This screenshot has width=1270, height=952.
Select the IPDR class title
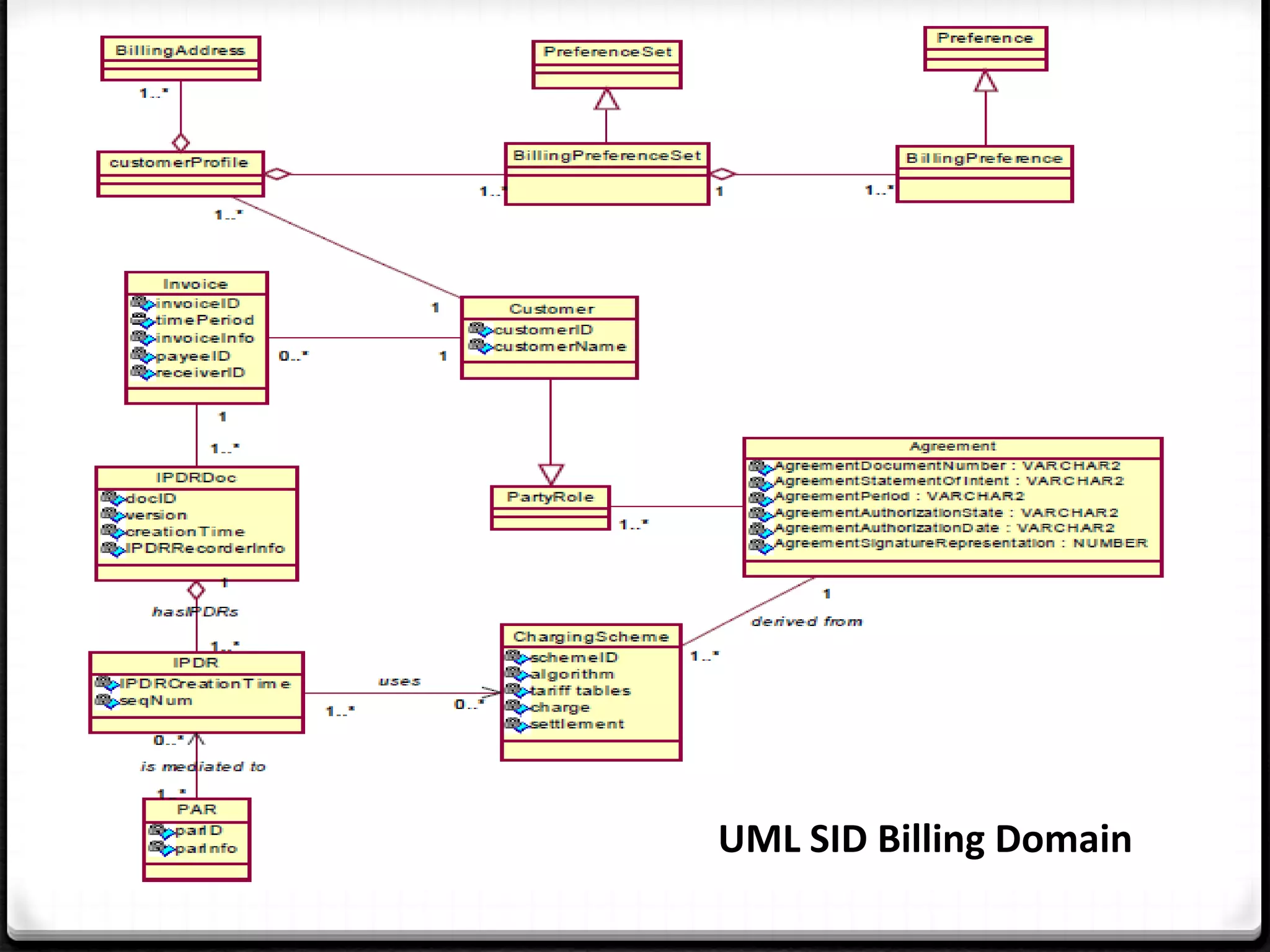[x=196, y=663]
